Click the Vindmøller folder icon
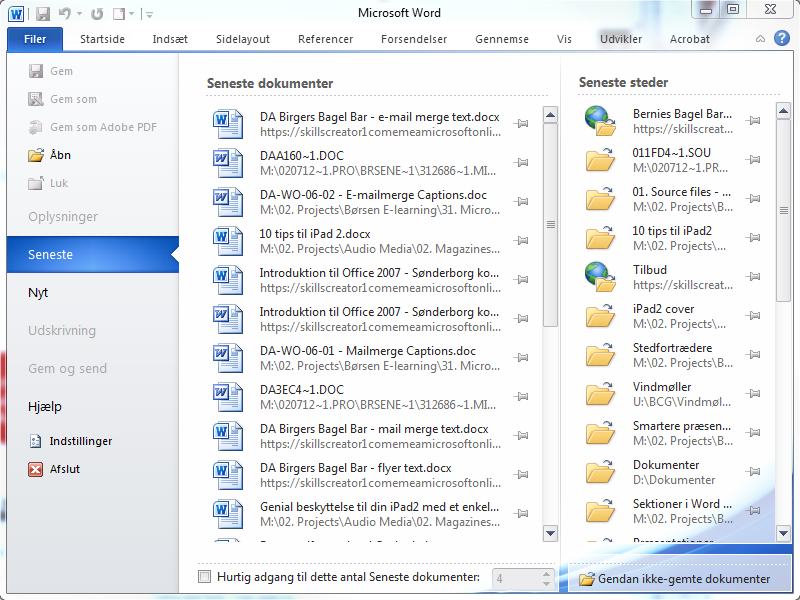Viewport: 800px width, 600px height. (600, 394)
